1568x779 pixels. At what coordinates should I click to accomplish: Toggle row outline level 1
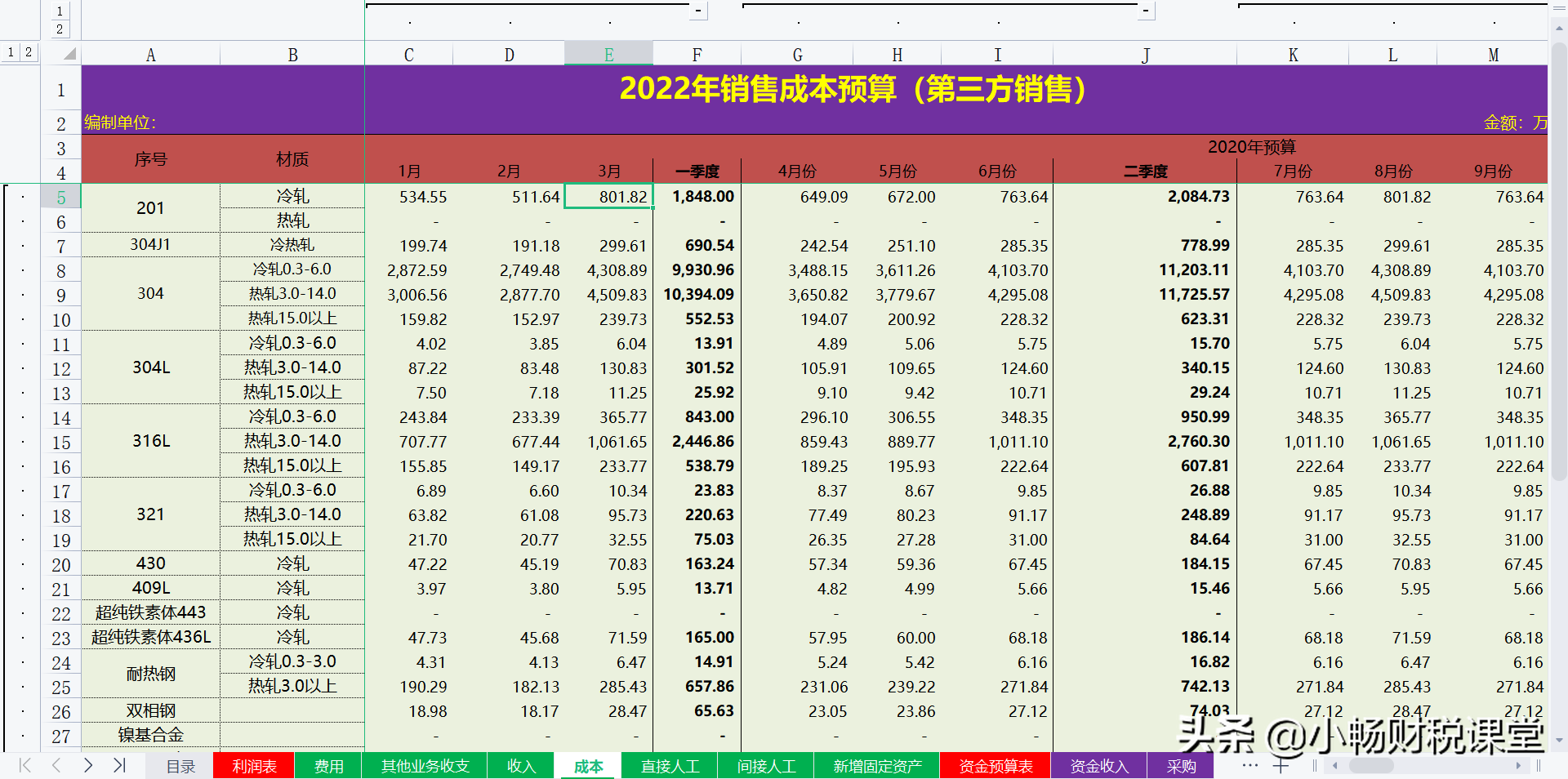click(10, 51)
